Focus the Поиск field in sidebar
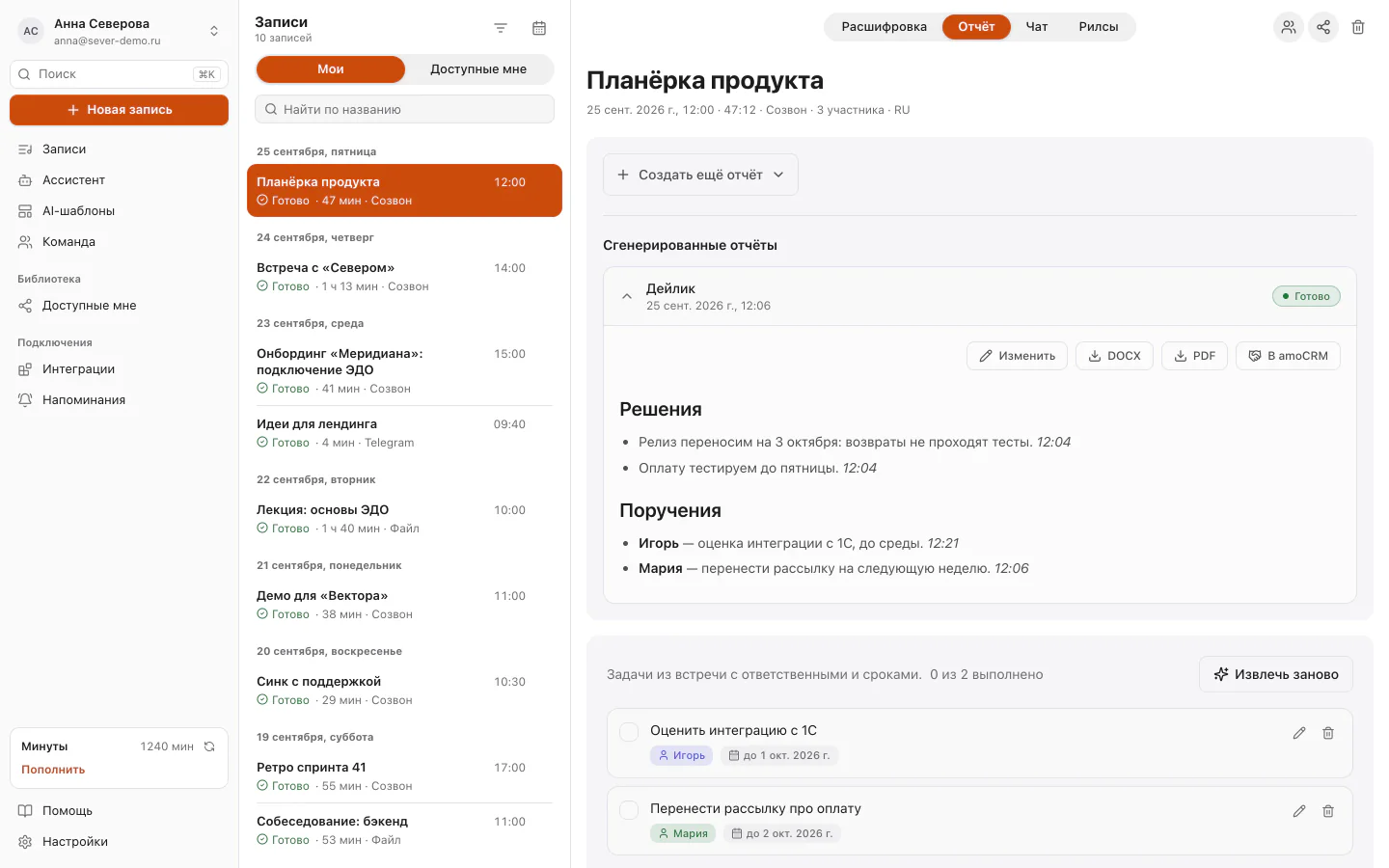Viewport: 1389px width, 868px height. [119, 74]
